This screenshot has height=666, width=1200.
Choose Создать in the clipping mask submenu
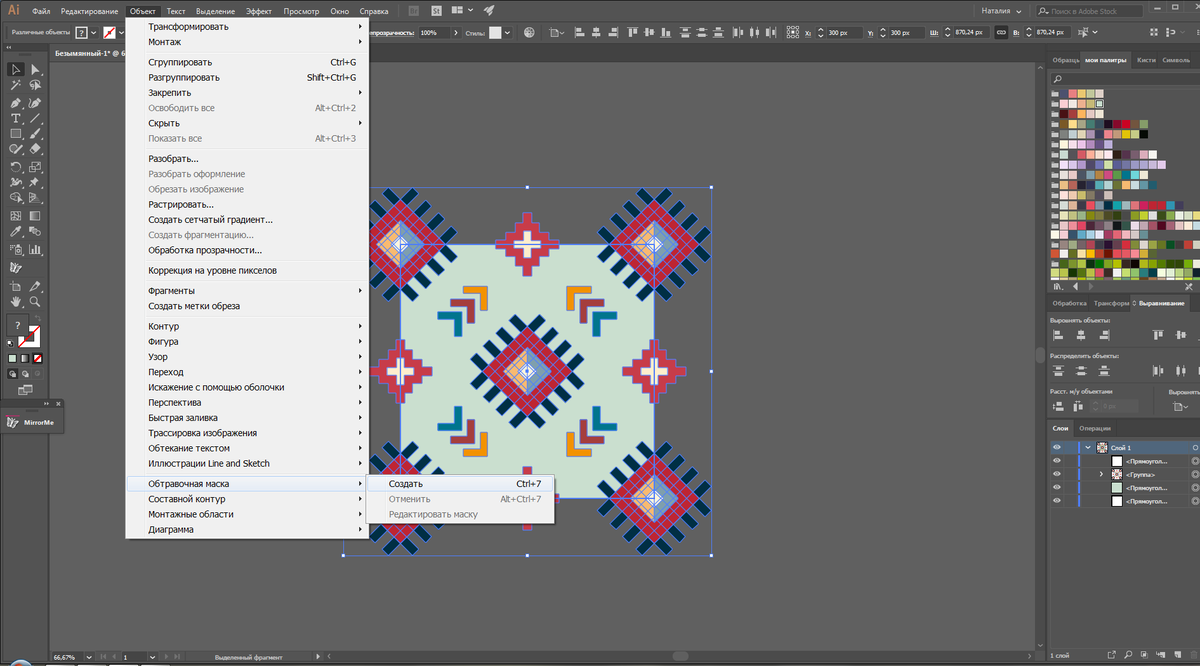(x=406, y=484)
